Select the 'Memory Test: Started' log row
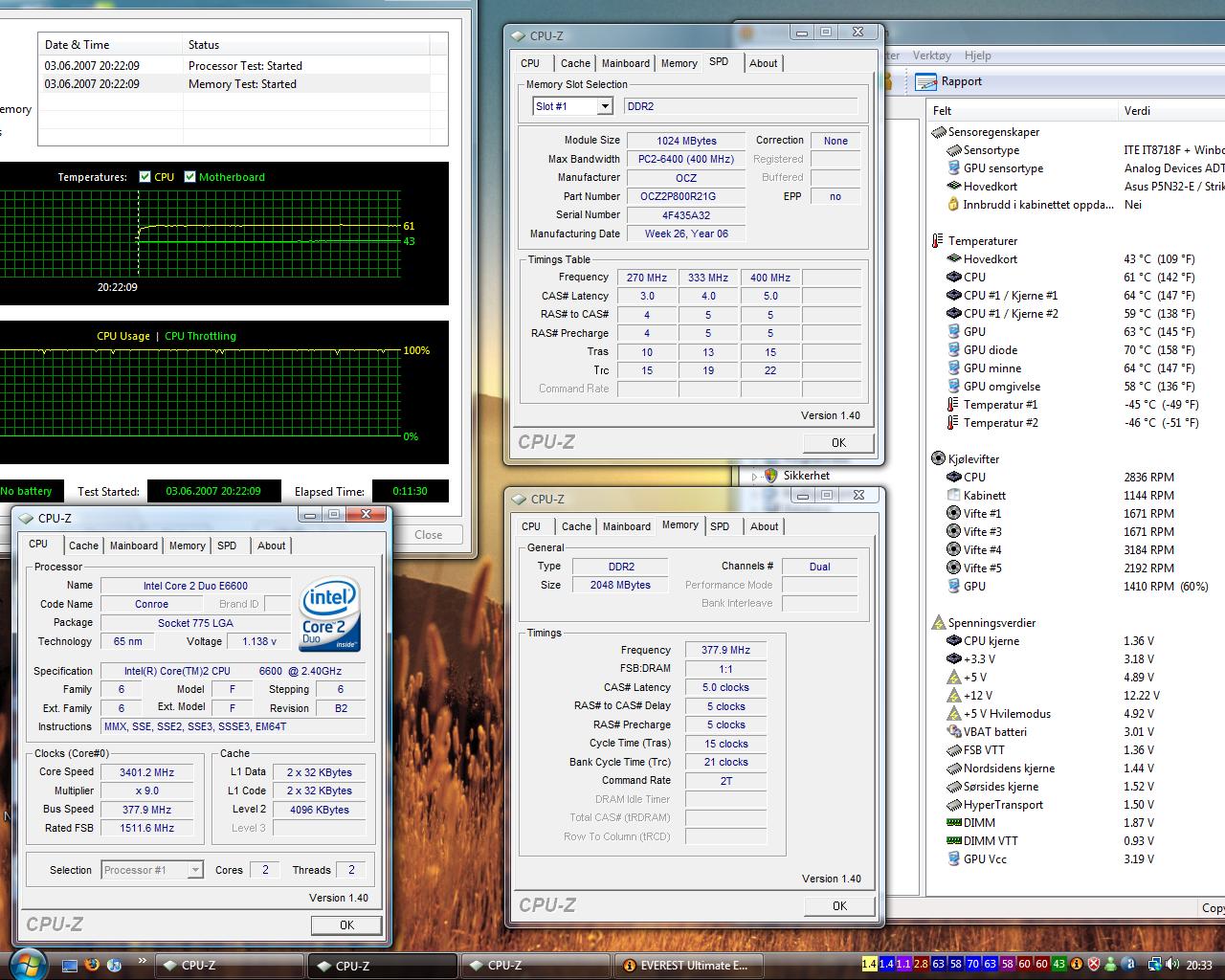The height and width of the screenshot is (980, 1225). pyautogui.click(x=243, y=84)
